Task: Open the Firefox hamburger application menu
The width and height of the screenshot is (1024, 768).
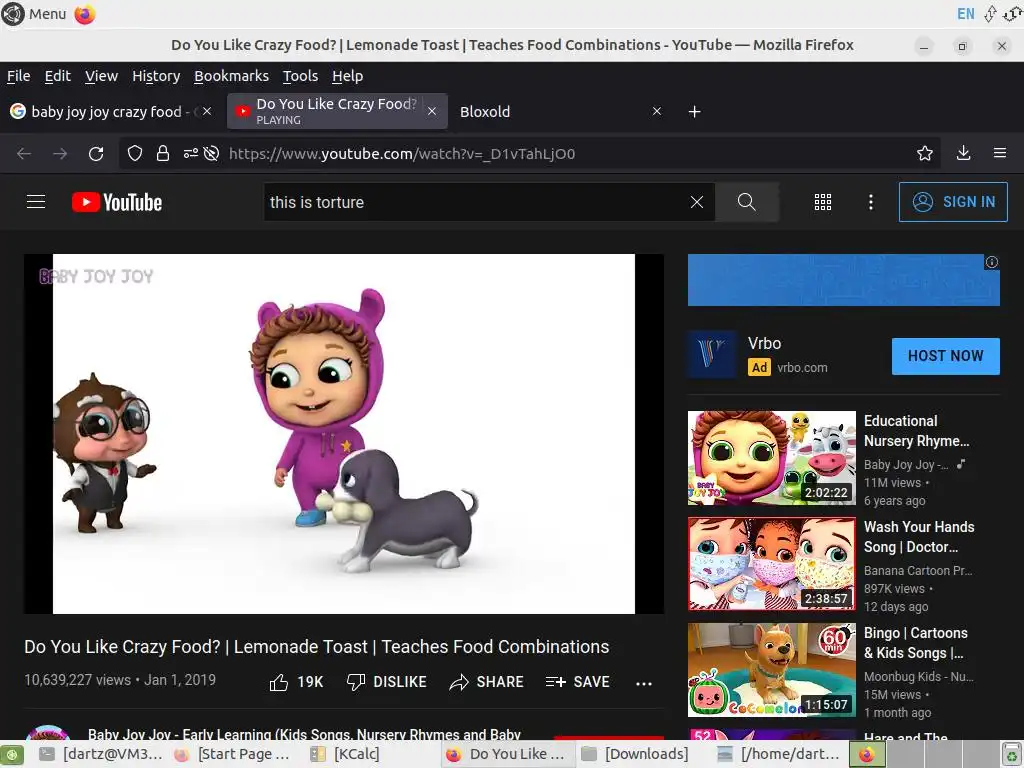Action: 1000,153
